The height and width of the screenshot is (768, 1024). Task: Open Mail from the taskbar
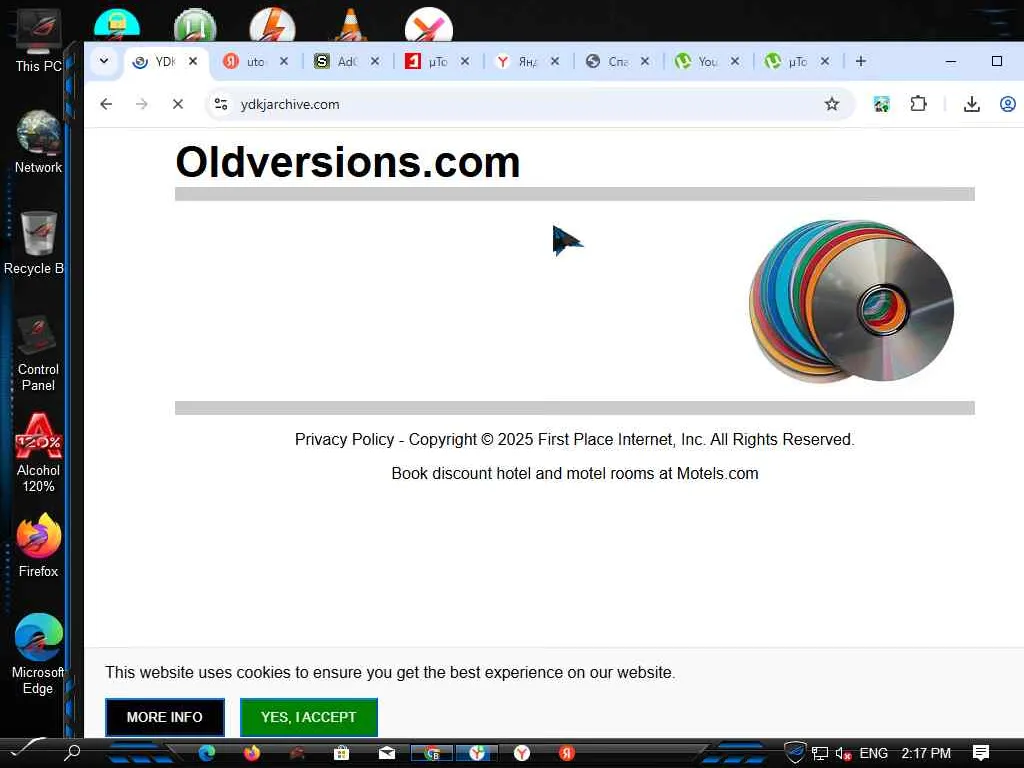point(387,753)
